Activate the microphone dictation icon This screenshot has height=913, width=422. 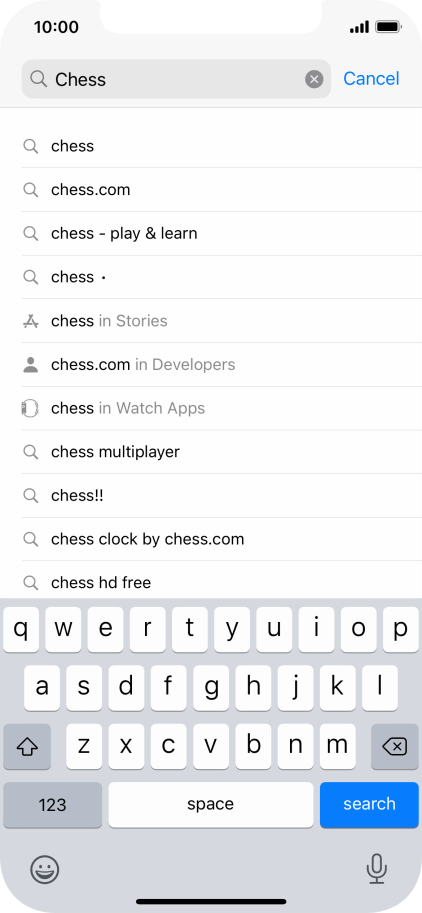coord(377,869)
